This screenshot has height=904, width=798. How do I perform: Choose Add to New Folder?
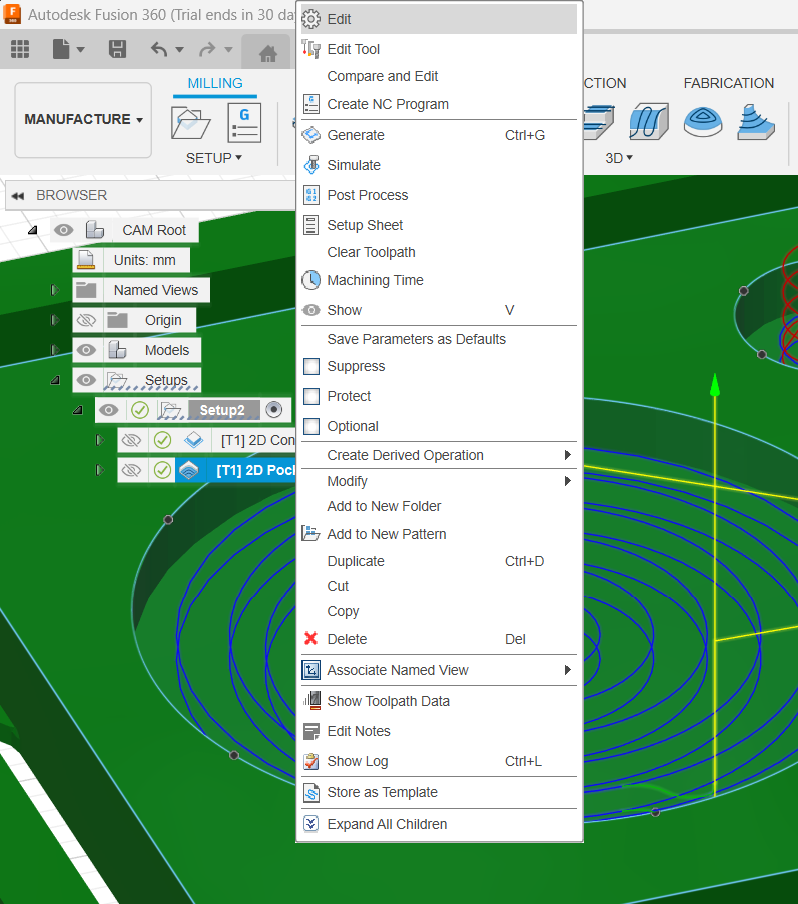pyautogui.click(x=384, y=506)
